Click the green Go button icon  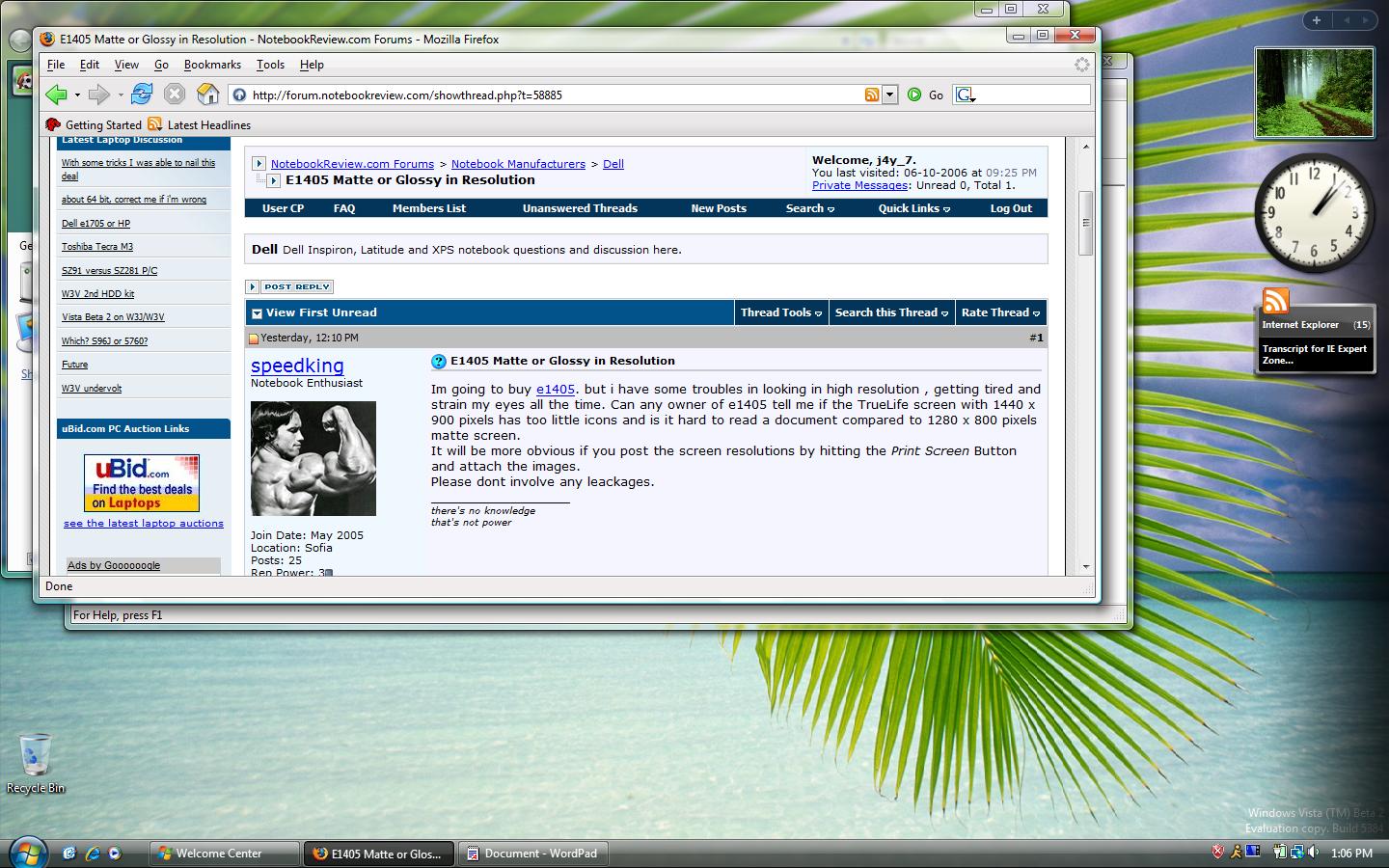point(914,95)
